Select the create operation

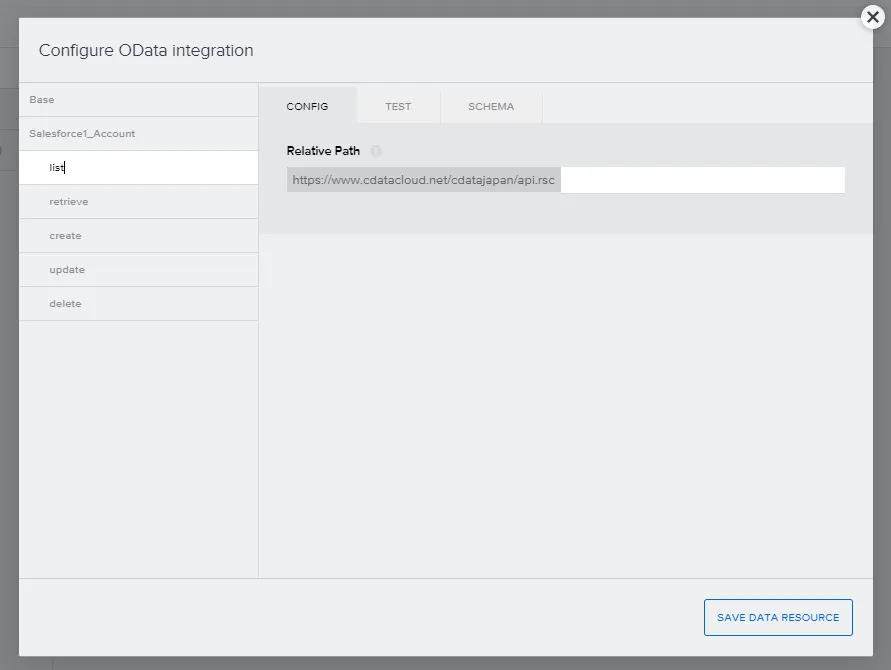click(65, 236)
